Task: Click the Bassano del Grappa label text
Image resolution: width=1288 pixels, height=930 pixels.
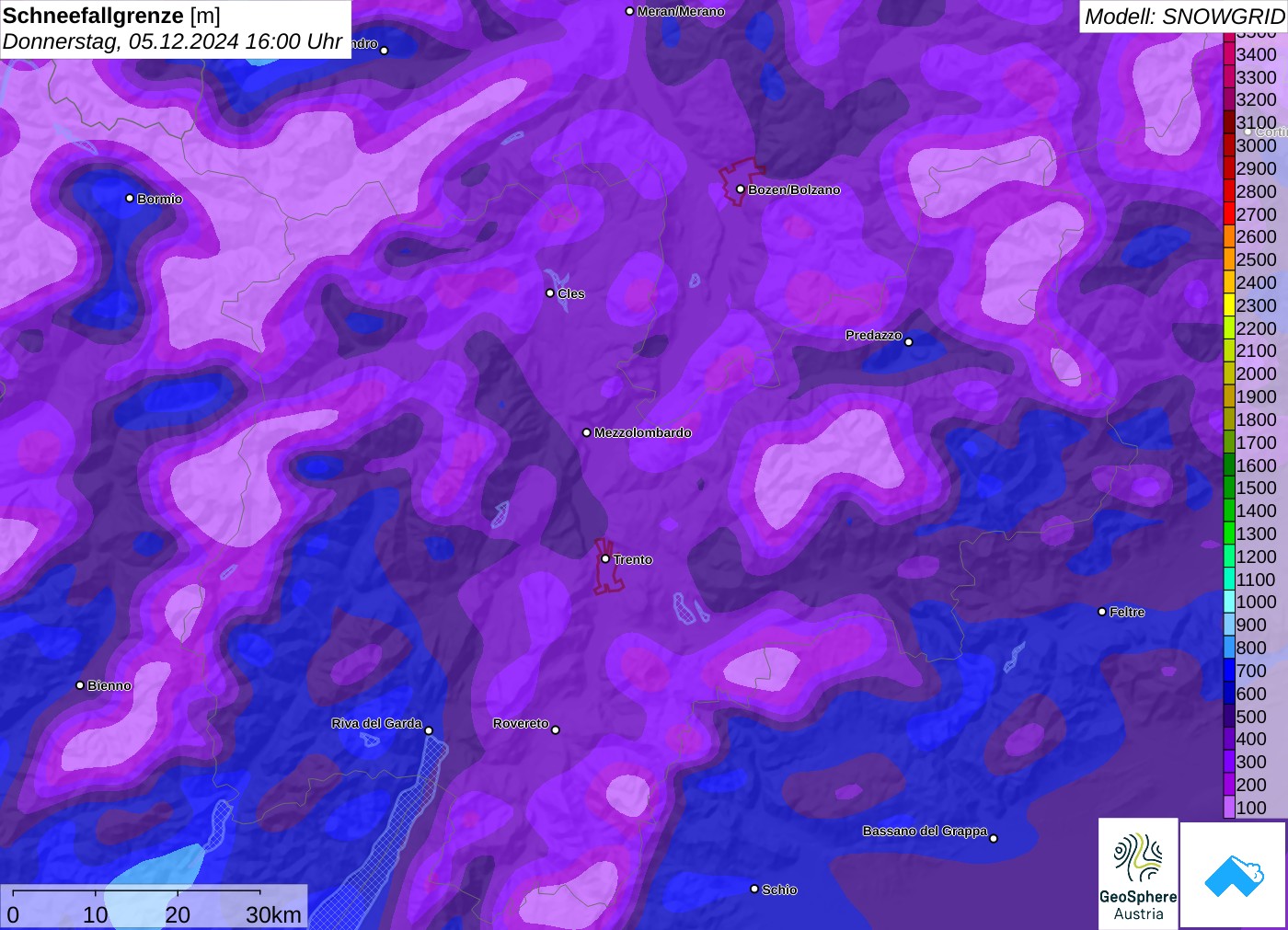Action: 925,831
